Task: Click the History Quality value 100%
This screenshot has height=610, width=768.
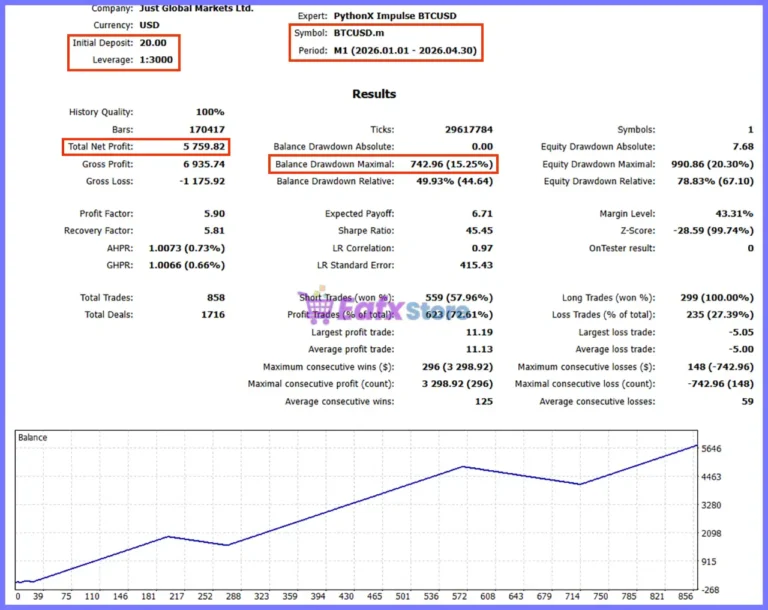Action: [210, 112]
